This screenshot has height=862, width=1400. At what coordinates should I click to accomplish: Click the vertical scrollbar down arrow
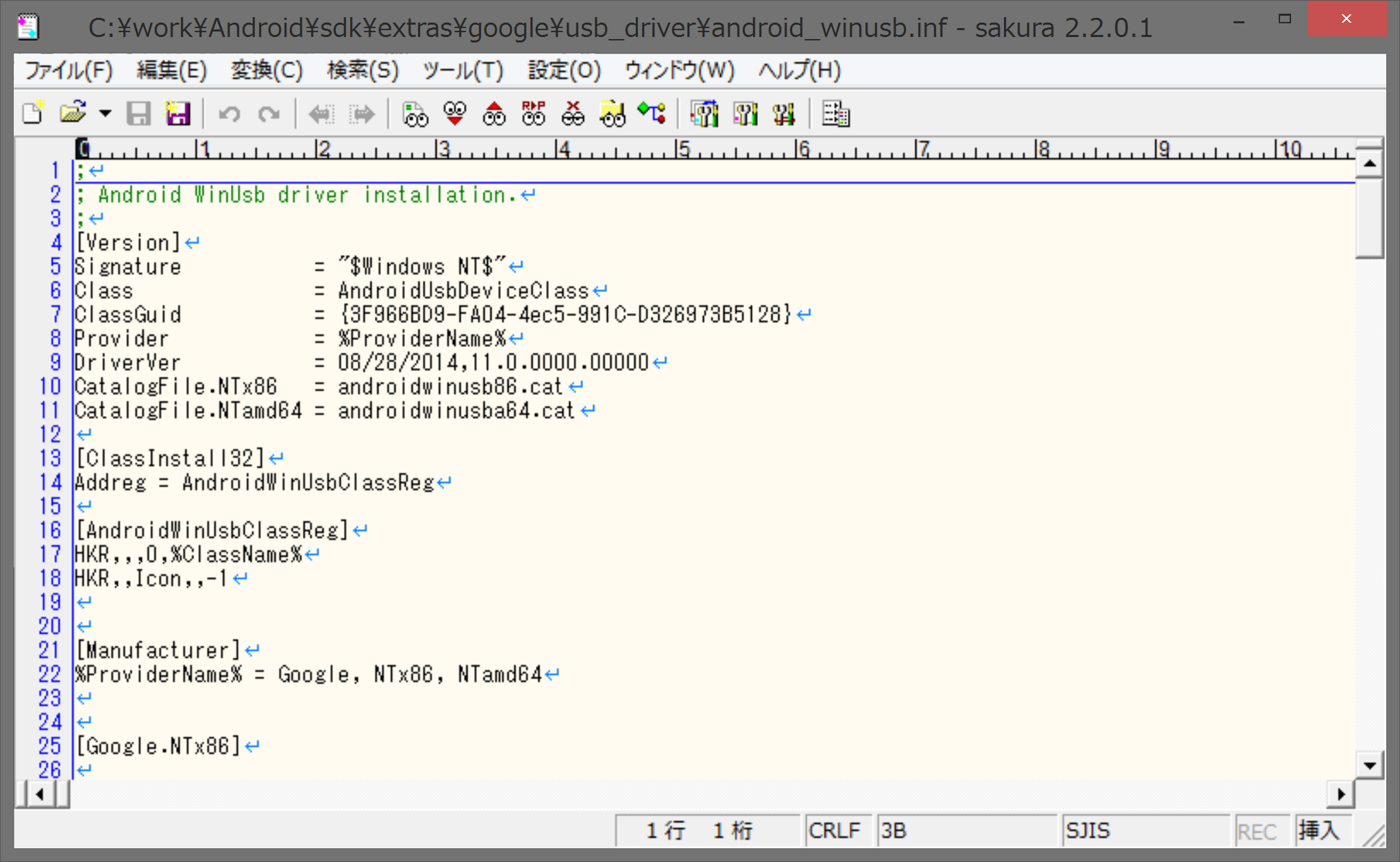pos(1369,765)
